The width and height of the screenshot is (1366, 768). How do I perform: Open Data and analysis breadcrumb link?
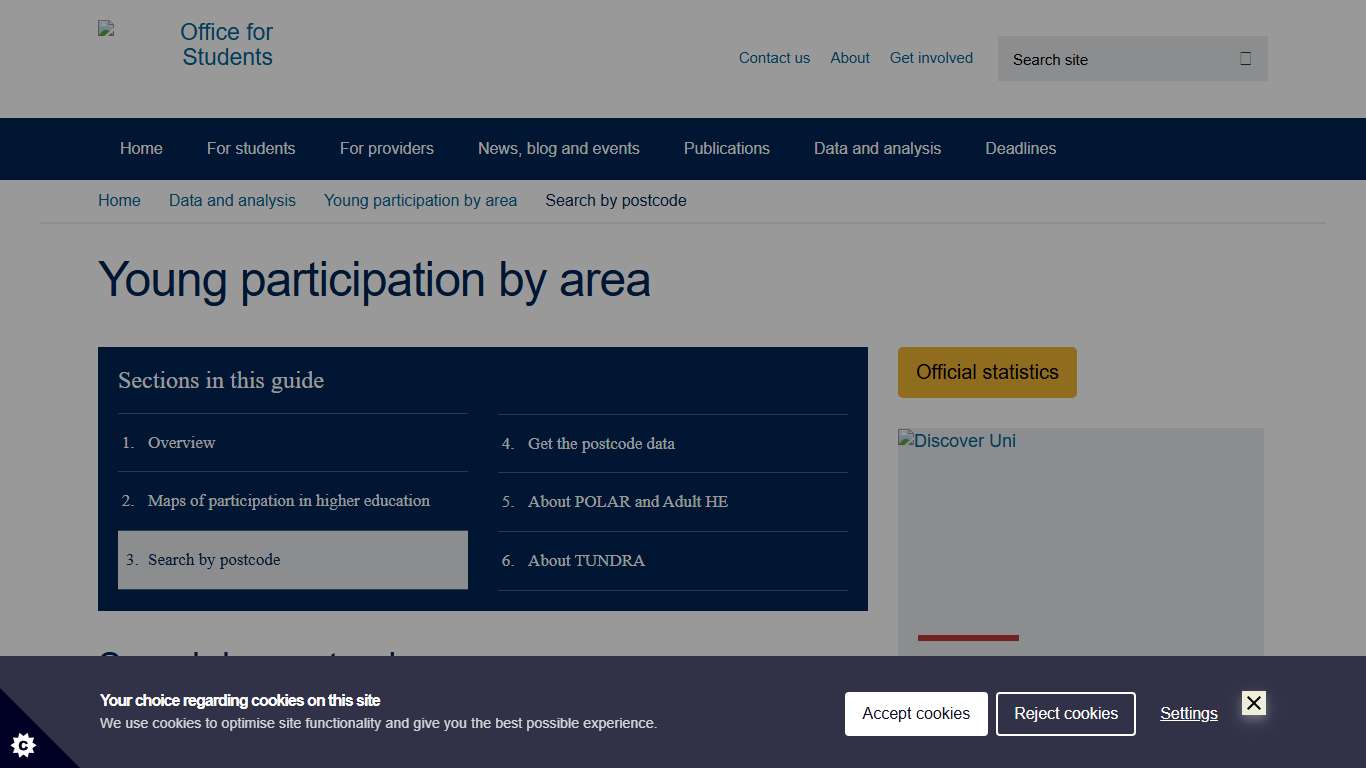click(232, 200)
